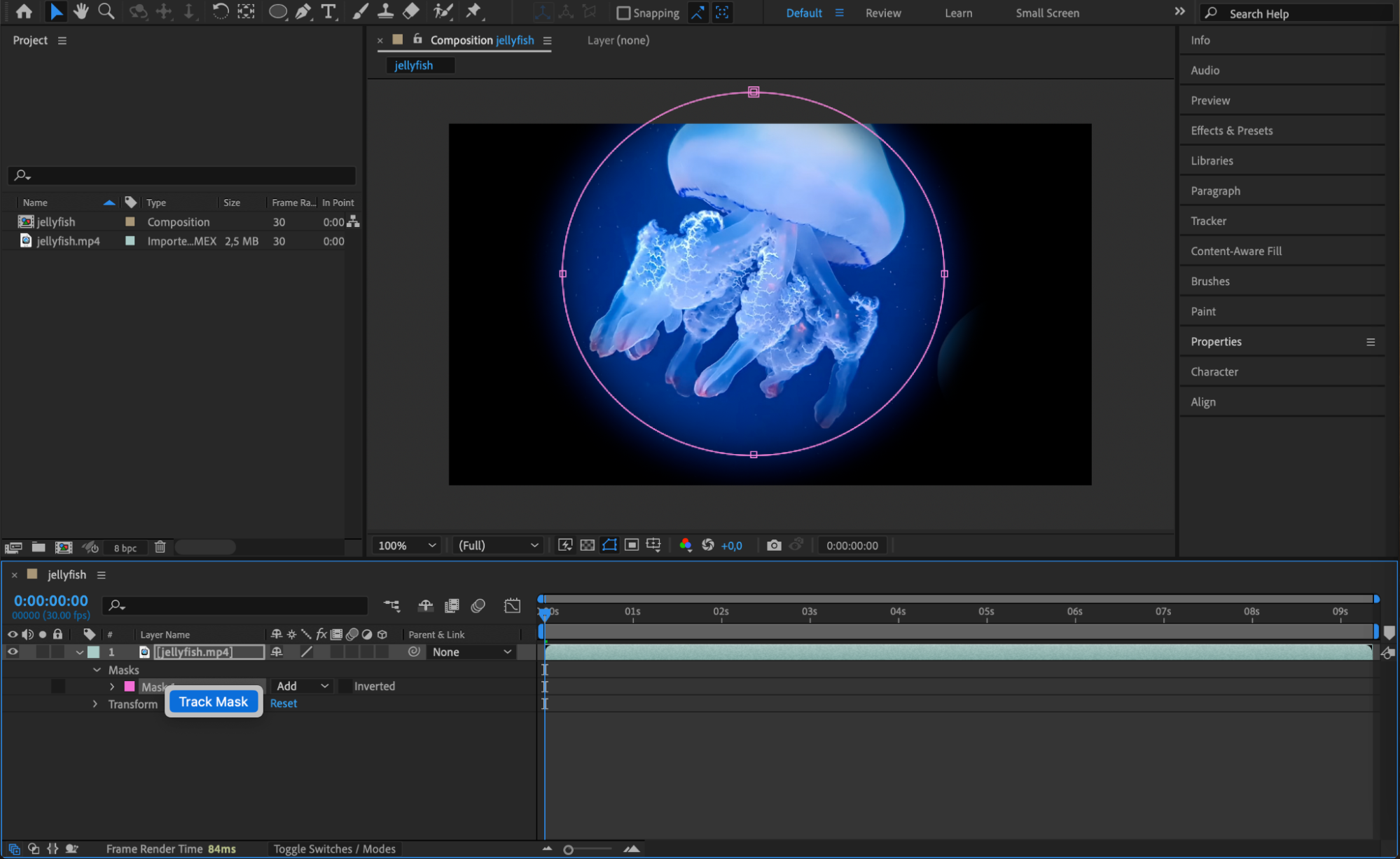
Task: Switch to the Review workspace
Action: click(x=882, y=13)
